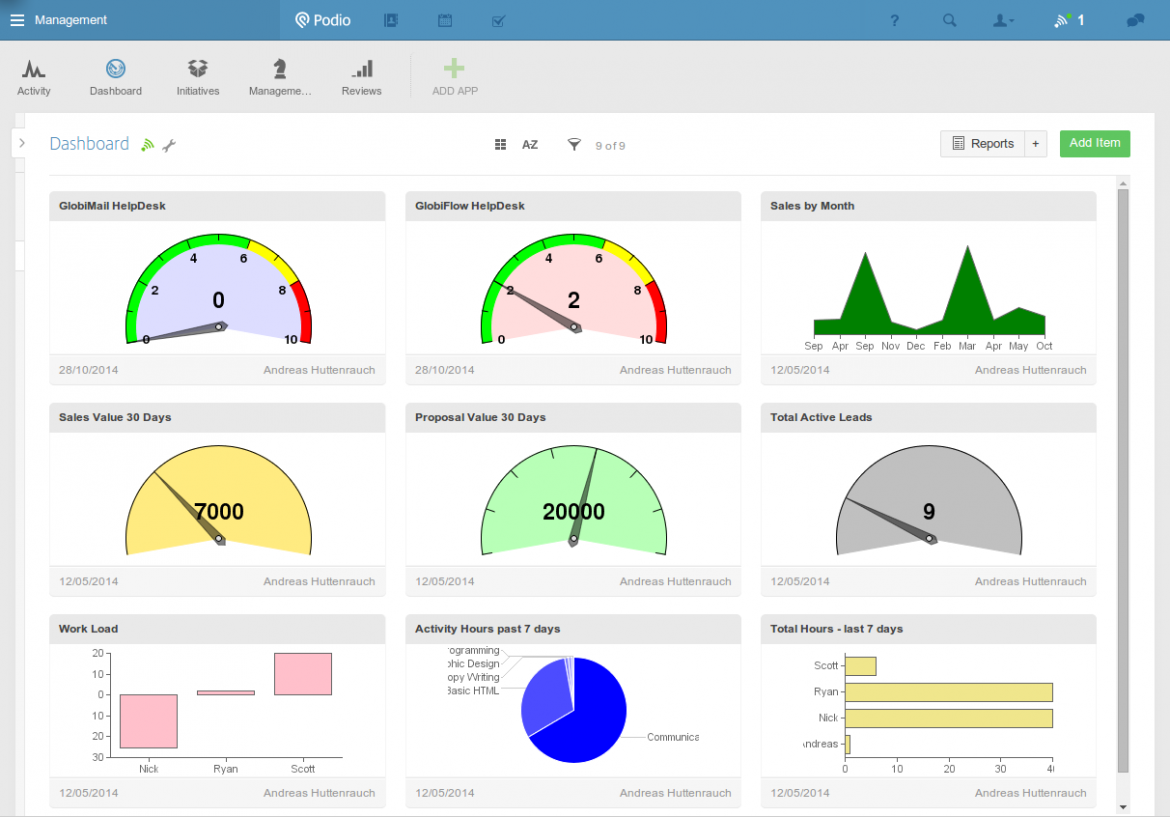Switch to grid badge view

(500, 144)
